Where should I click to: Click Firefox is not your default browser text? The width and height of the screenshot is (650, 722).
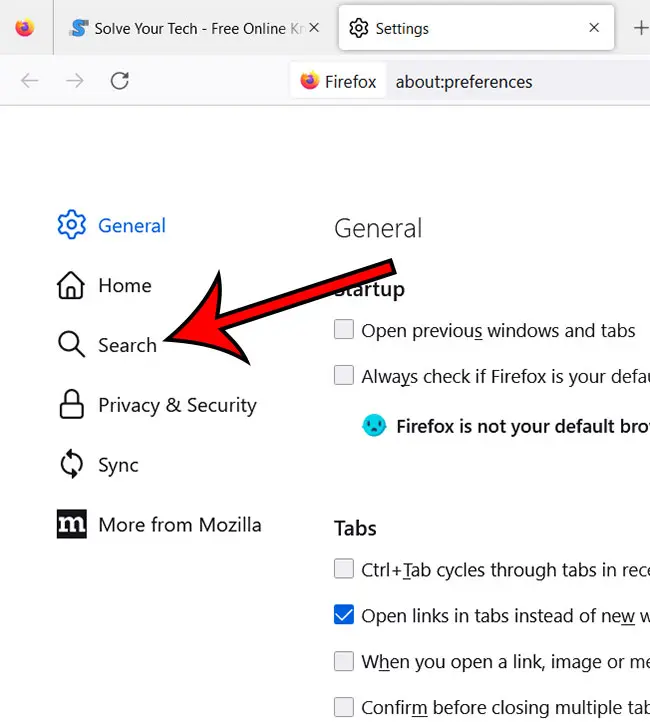523,426
